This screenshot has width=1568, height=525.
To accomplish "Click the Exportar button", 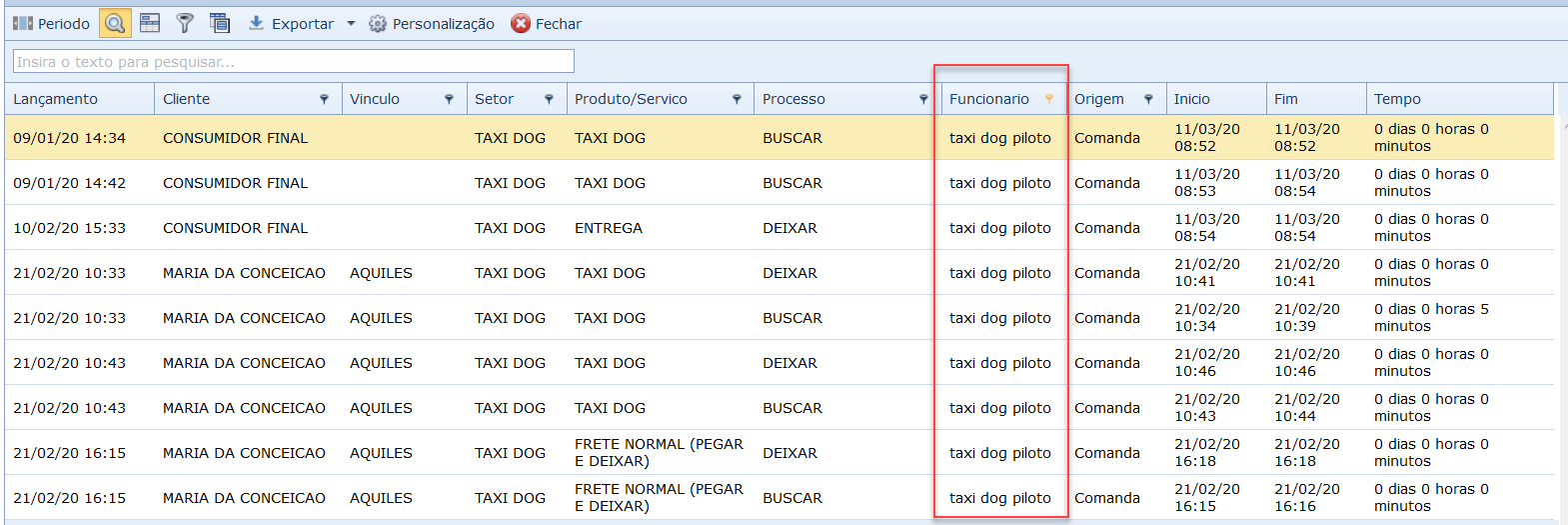I will pyautogui.click(x=291, y=23).
